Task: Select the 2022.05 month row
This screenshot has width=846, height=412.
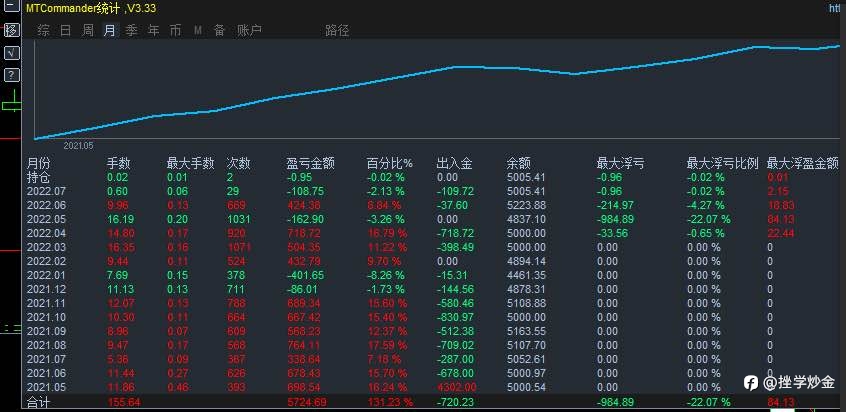Action: click(x=433, y=219)
